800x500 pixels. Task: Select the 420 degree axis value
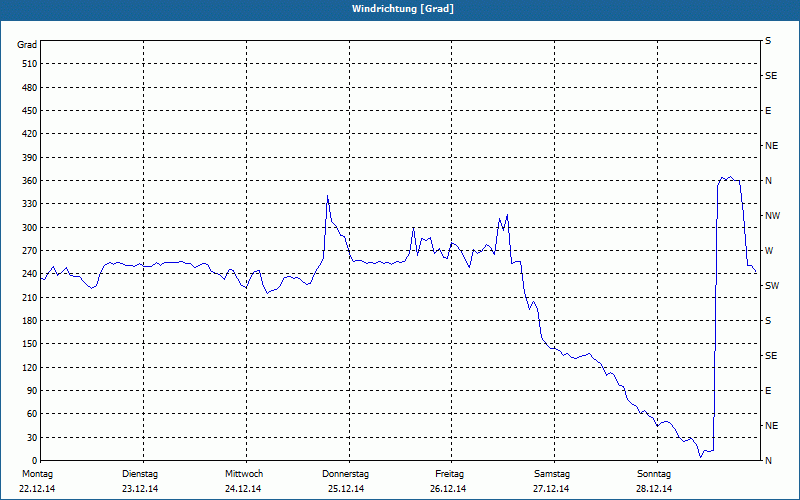tap(29, 134)
